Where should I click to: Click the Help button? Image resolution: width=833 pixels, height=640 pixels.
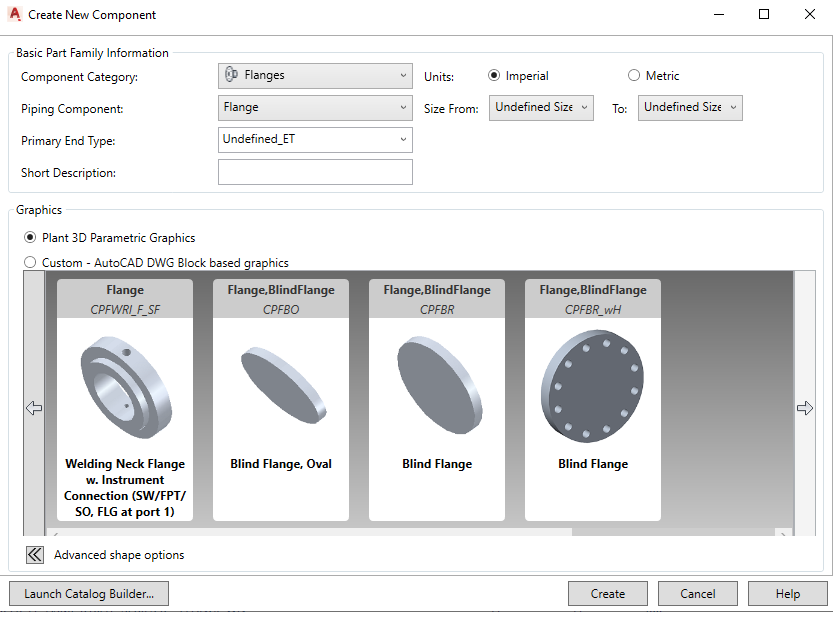pos(788,594)
